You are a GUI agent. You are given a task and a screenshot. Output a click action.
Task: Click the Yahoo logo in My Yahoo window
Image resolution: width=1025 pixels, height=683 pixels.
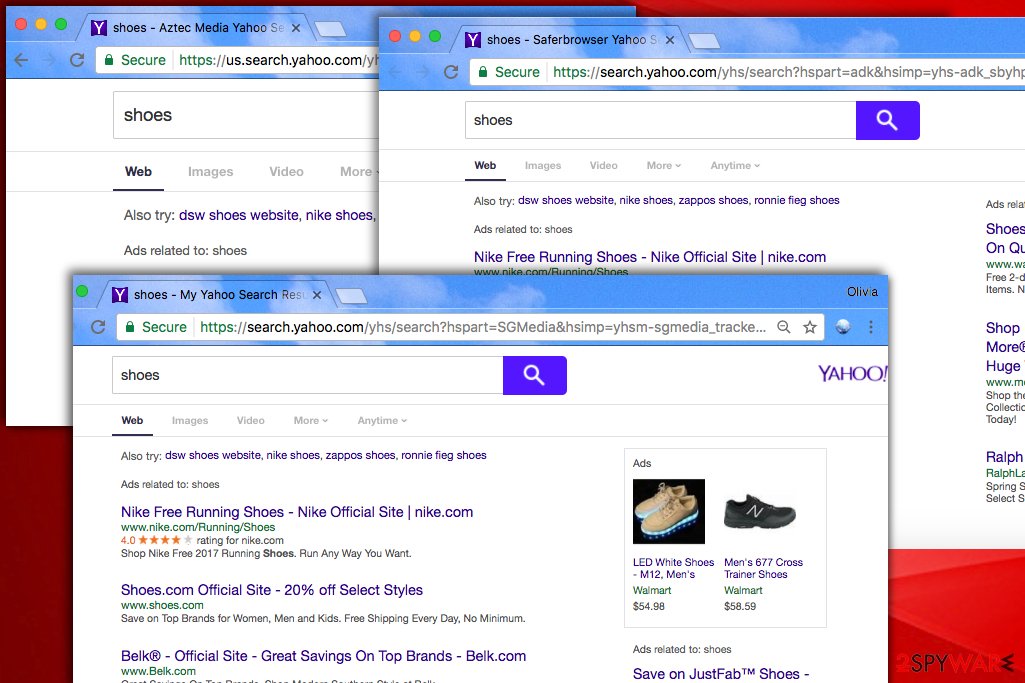(852, 374)
